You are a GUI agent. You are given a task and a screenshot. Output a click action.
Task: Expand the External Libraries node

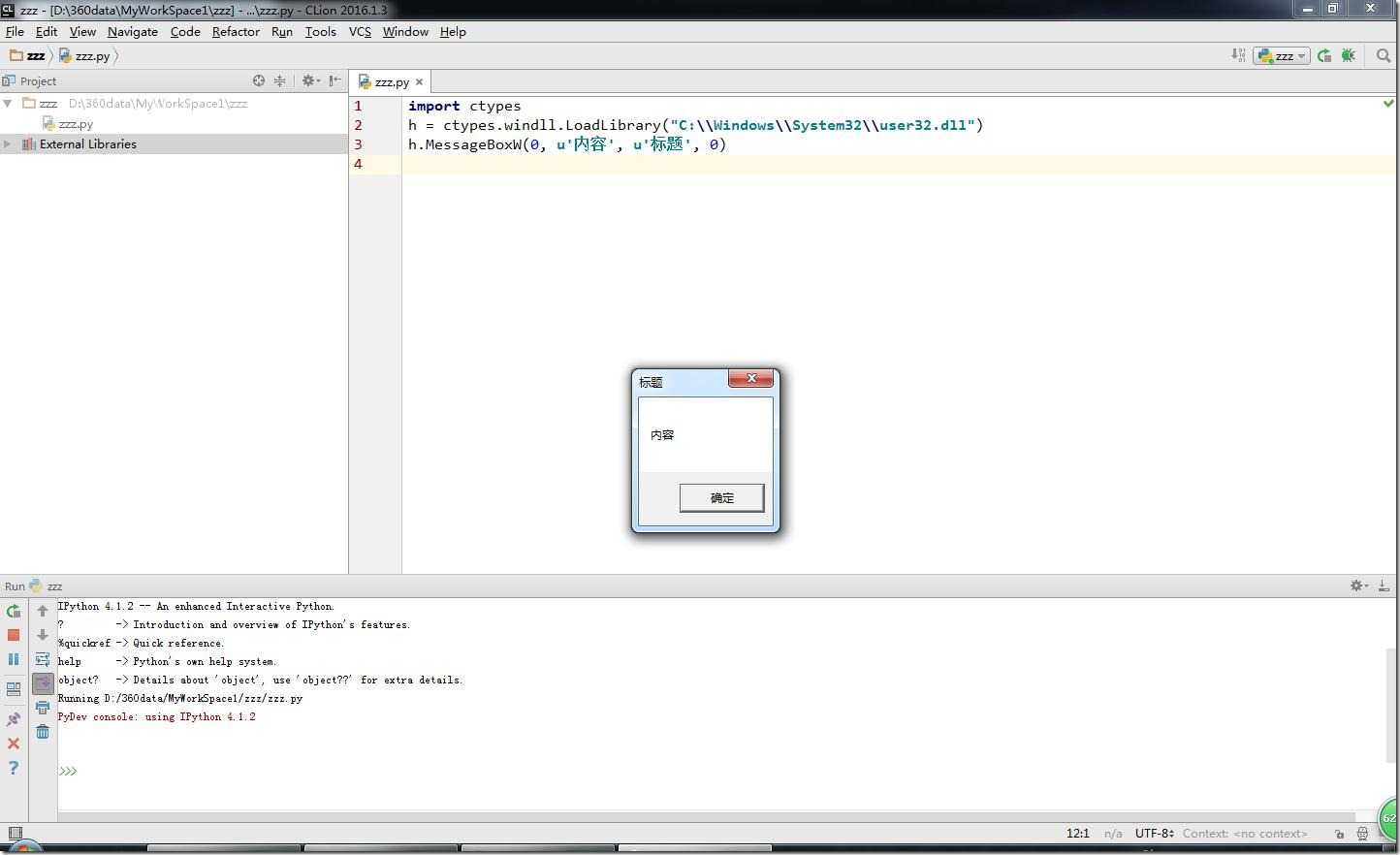[x=8, y=144]
